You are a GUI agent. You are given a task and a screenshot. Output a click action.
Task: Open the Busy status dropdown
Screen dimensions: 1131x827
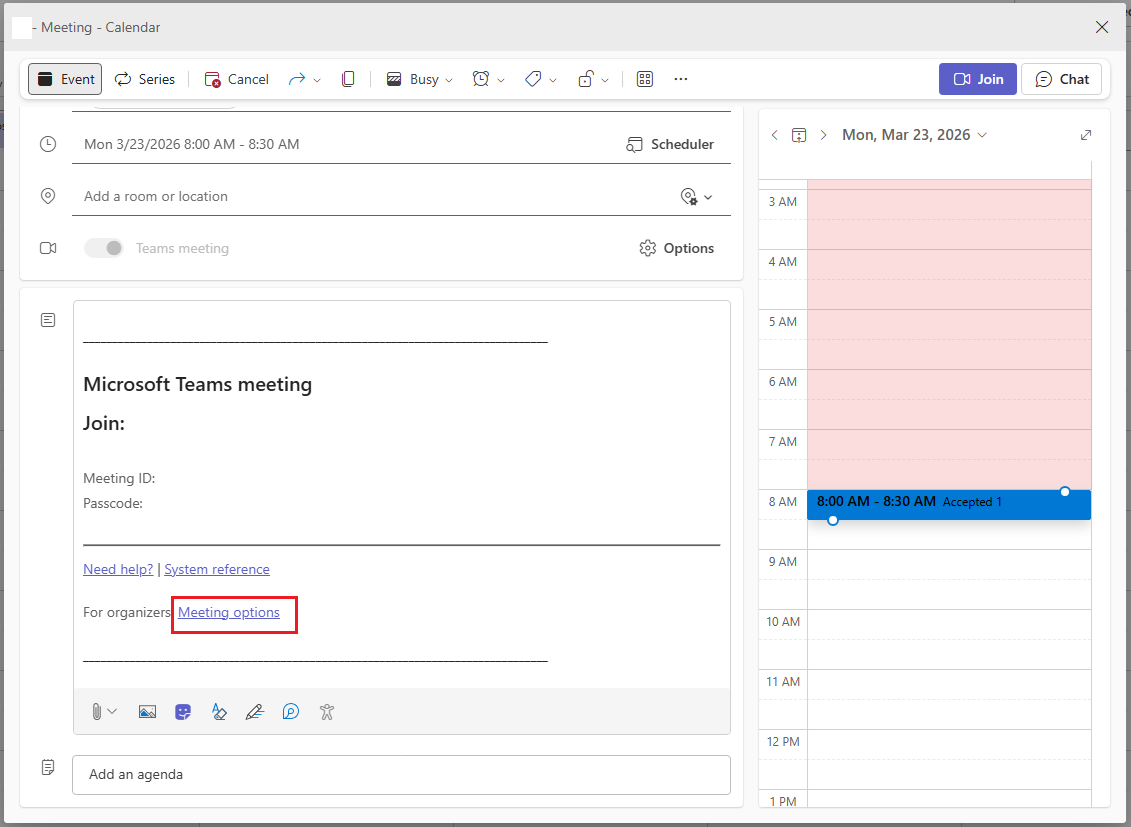click(x=419, y=79)
